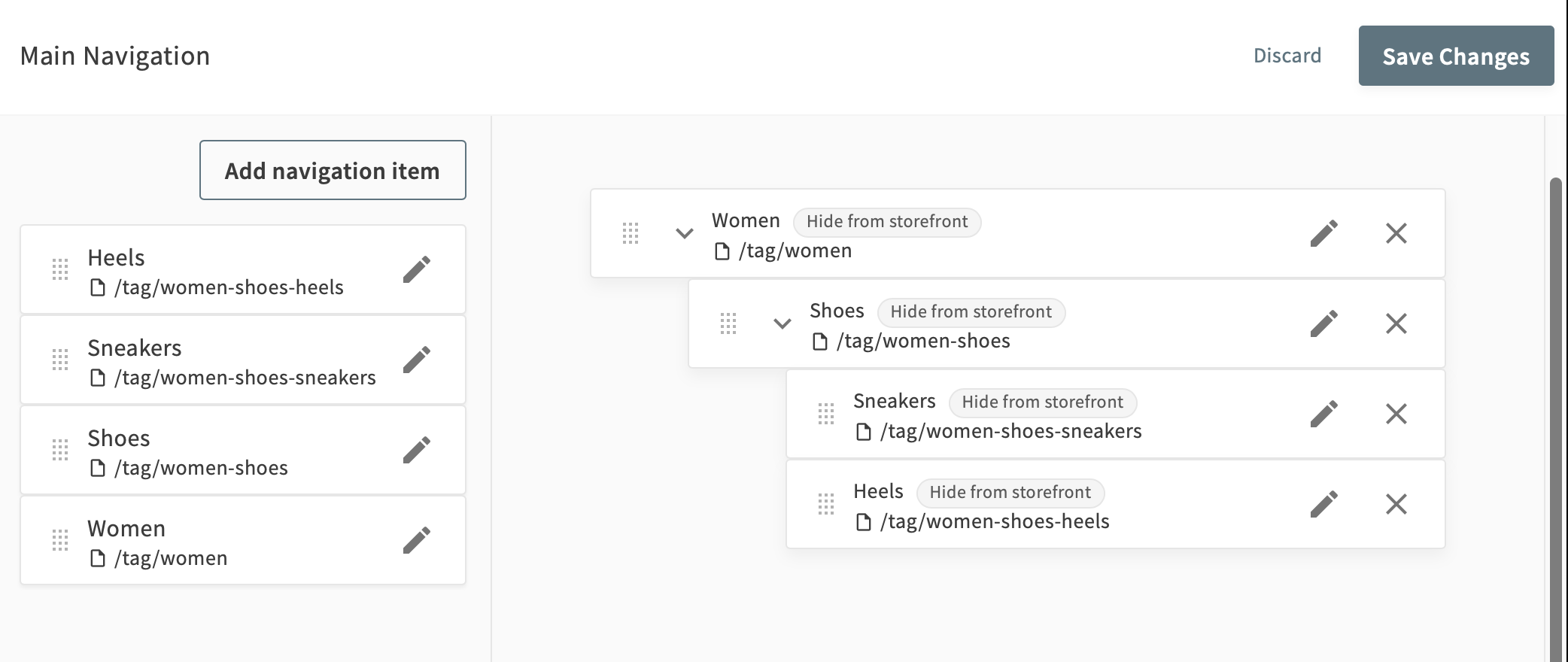Screen dimensions: 1568x662
Task: Click drag handle of left Shoes item
Action: pos(60,450)
